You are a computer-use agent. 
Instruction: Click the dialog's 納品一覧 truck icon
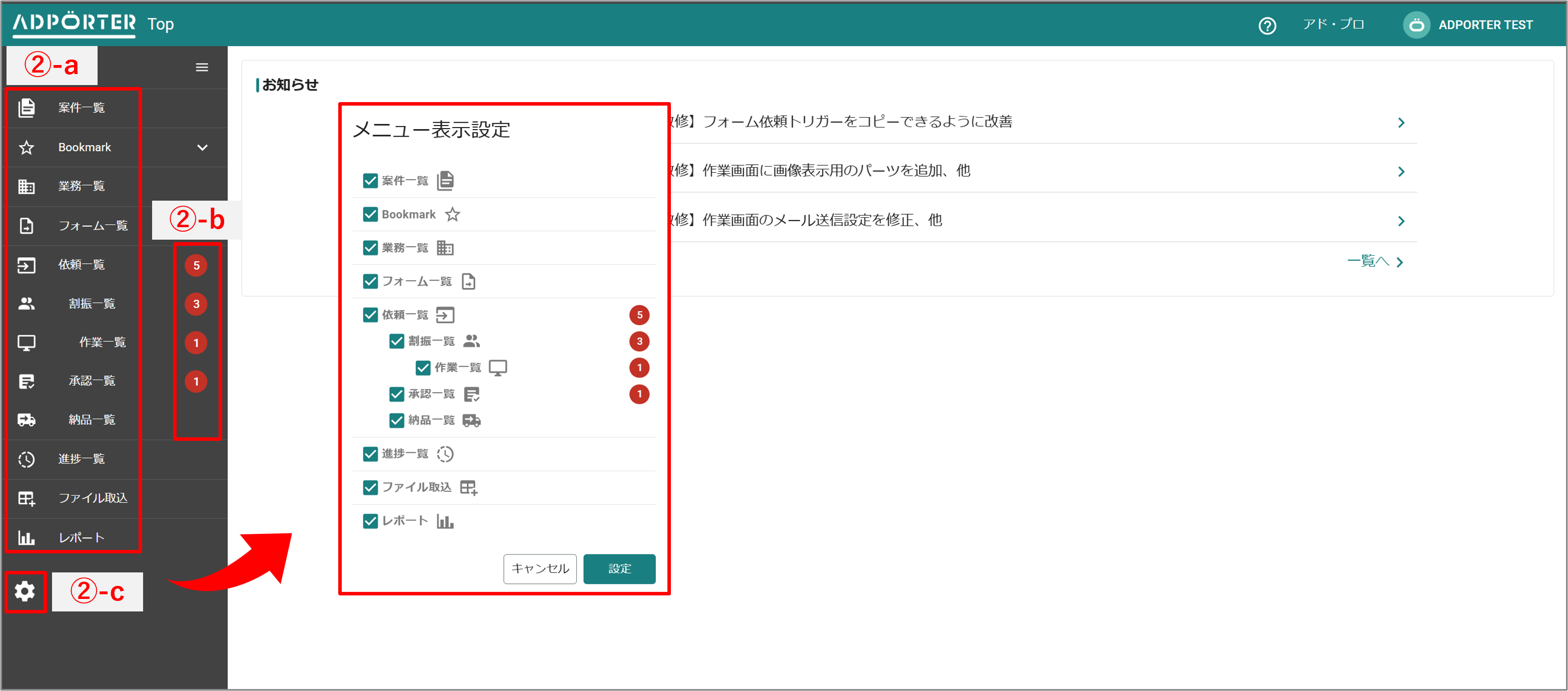[x=472, y=421]
